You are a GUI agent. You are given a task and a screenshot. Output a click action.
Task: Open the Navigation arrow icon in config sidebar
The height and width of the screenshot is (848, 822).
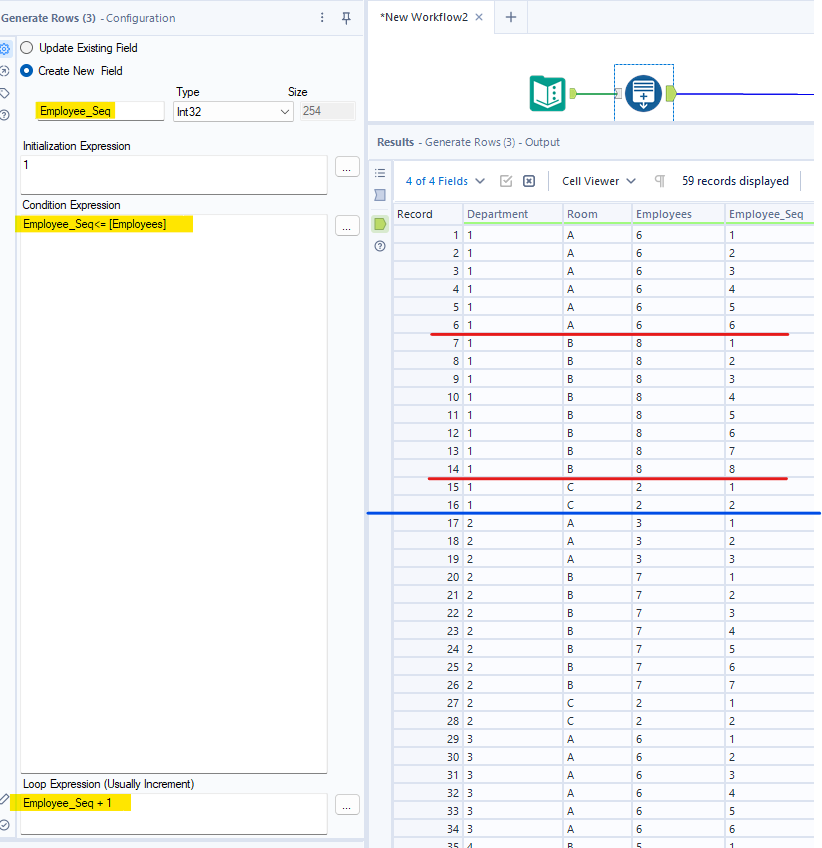point(5,71)
